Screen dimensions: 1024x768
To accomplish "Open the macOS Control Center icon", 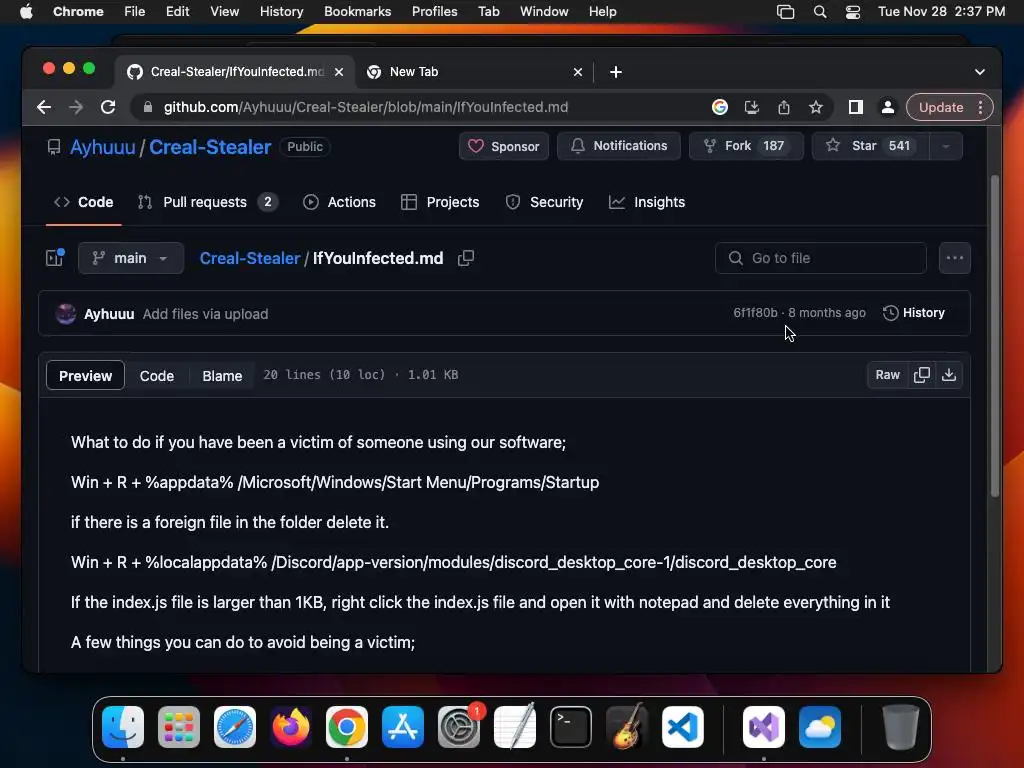I will coord(852,12).
